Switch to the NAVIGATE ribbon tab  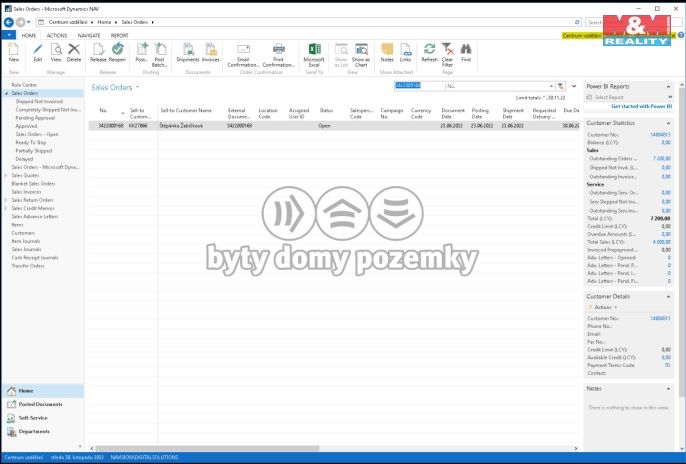[89, 35]
